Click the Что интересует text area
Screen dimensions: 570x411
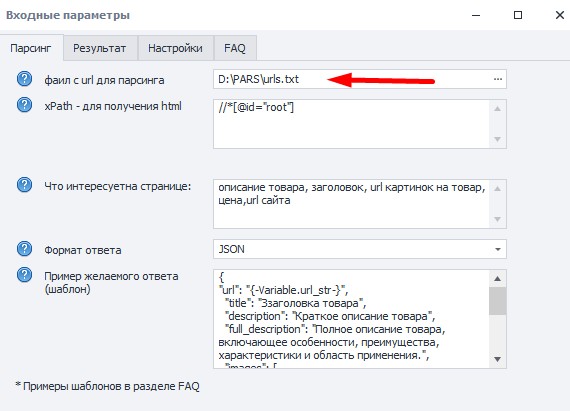point(352,204)
